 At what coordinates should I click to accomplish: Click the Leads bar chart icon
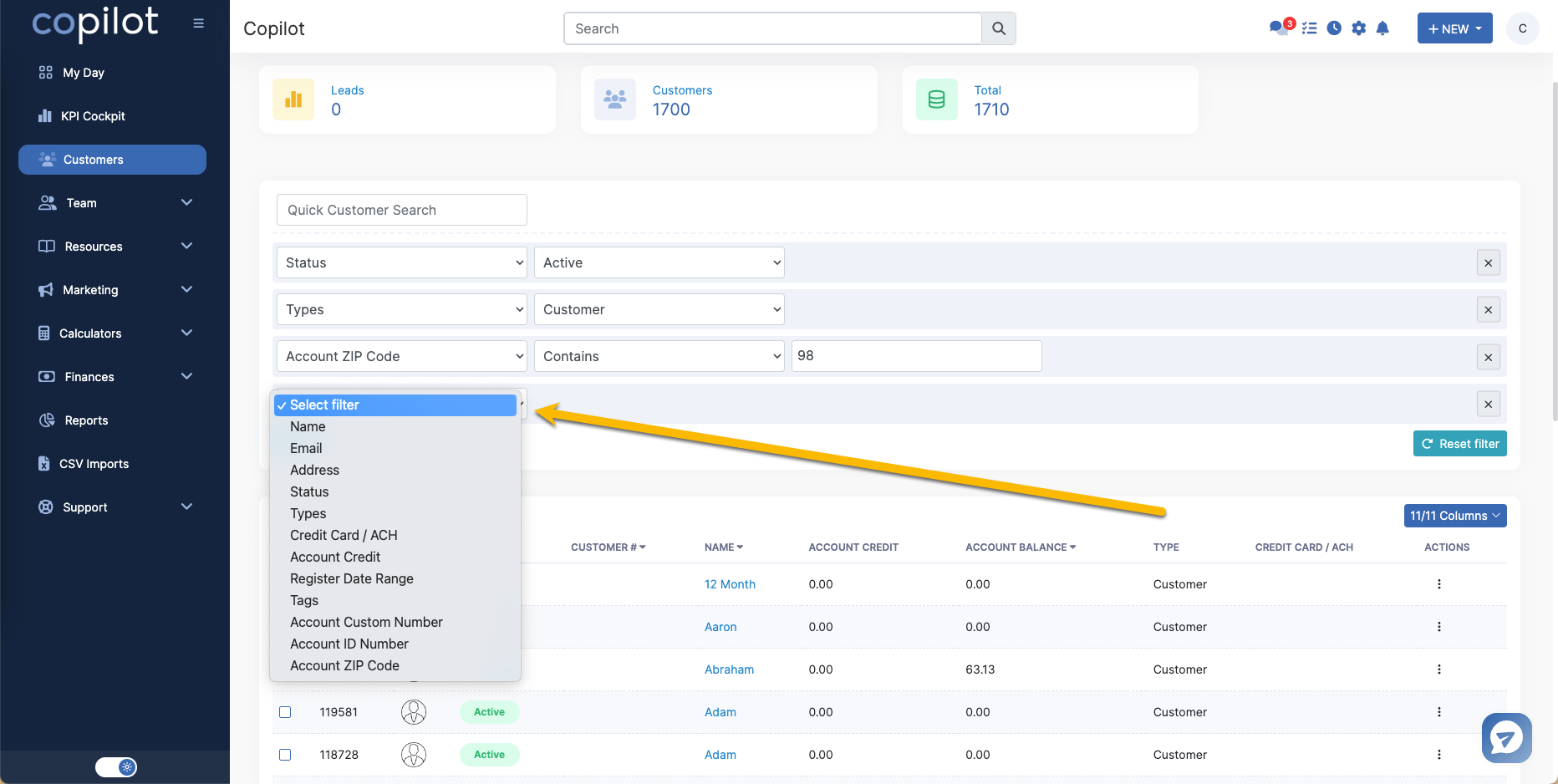[293, 99]
